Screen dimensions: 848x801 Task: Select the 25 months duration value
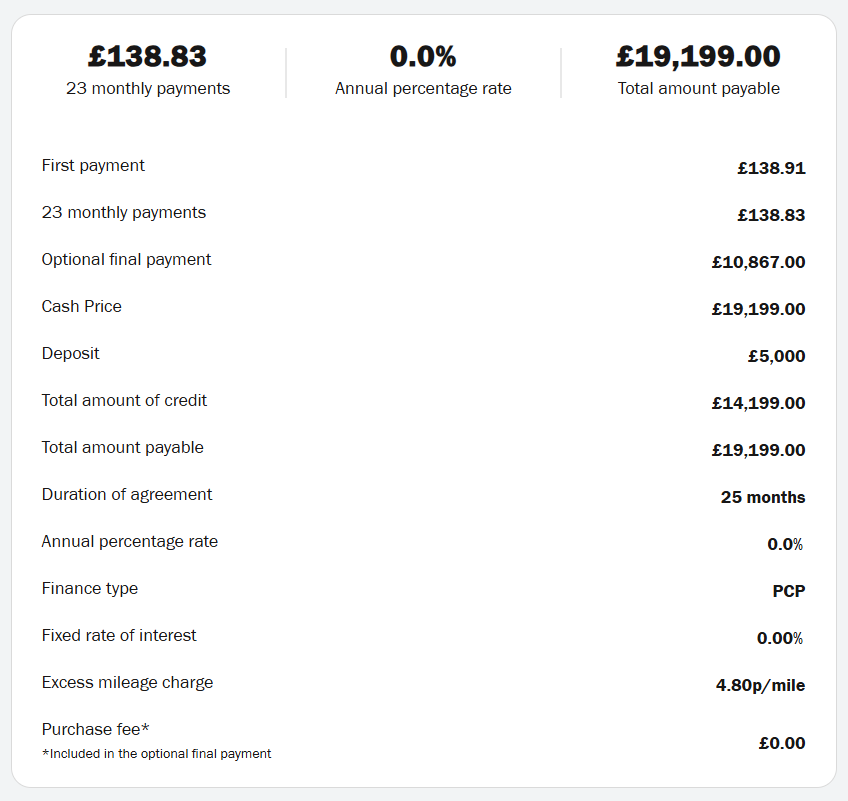(x=763, y=498)
